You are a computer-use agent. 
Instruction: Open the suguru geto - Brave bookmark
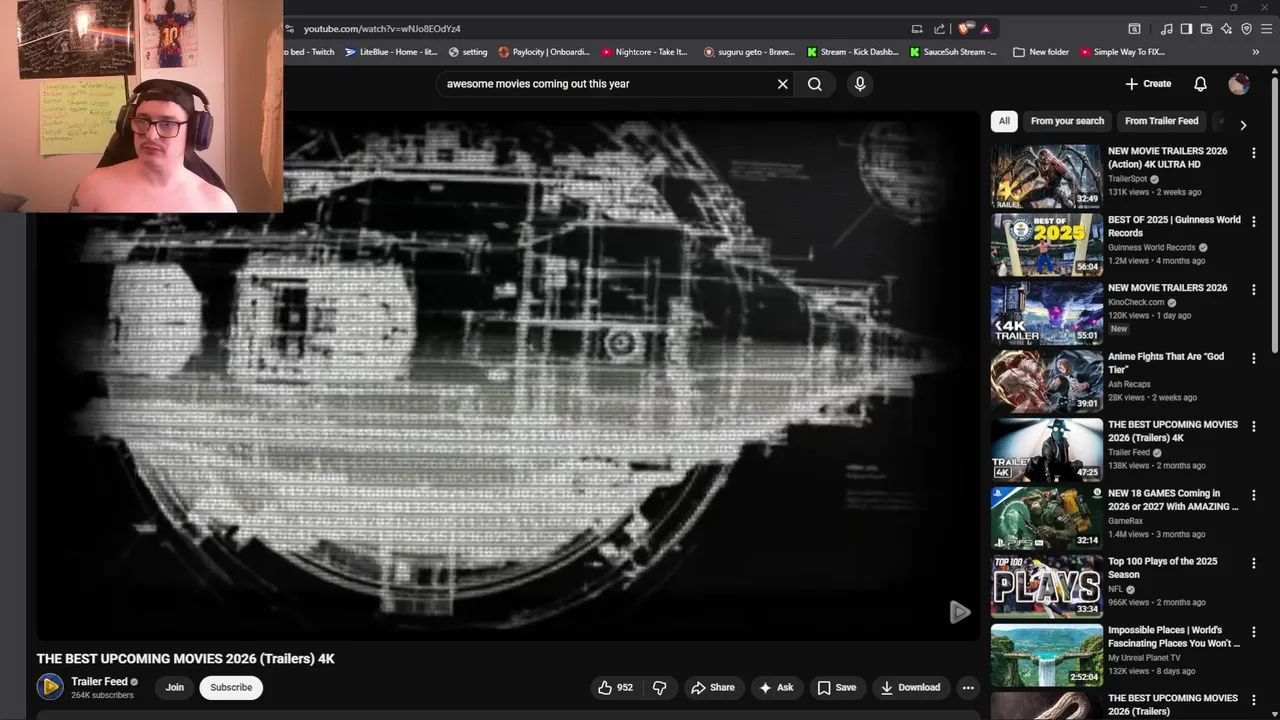click(x=749, y=52)
